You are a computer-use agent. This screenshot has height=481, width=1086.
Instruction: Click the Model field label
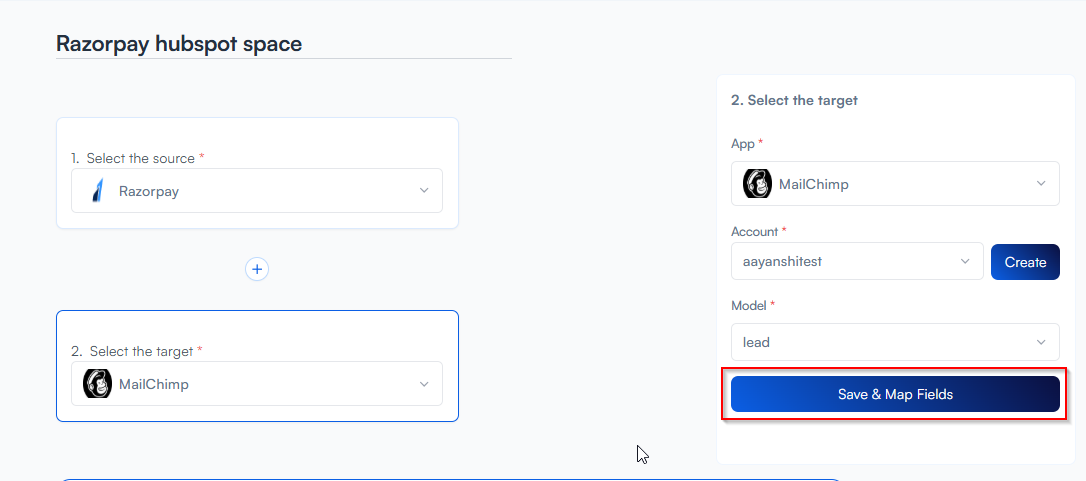click(x=751, y=305)
